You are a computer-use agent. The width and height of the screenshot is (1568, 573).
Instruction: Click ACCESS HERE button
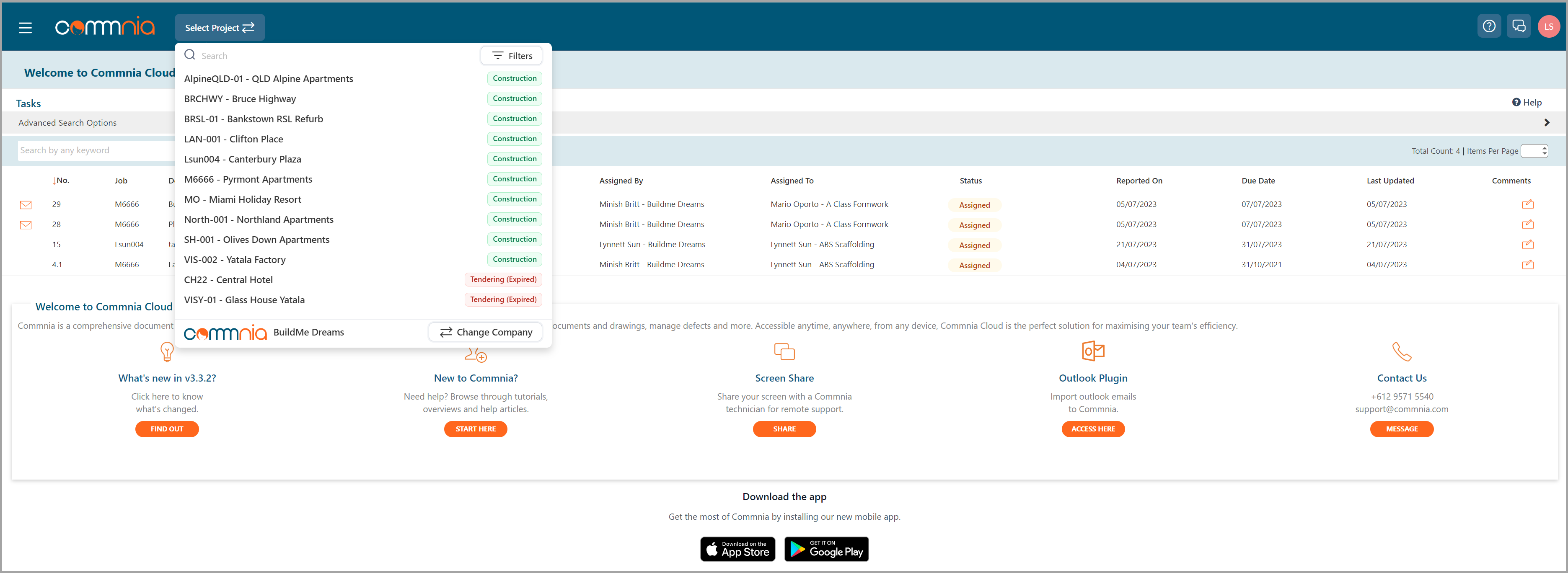(x=1093, y=429)
